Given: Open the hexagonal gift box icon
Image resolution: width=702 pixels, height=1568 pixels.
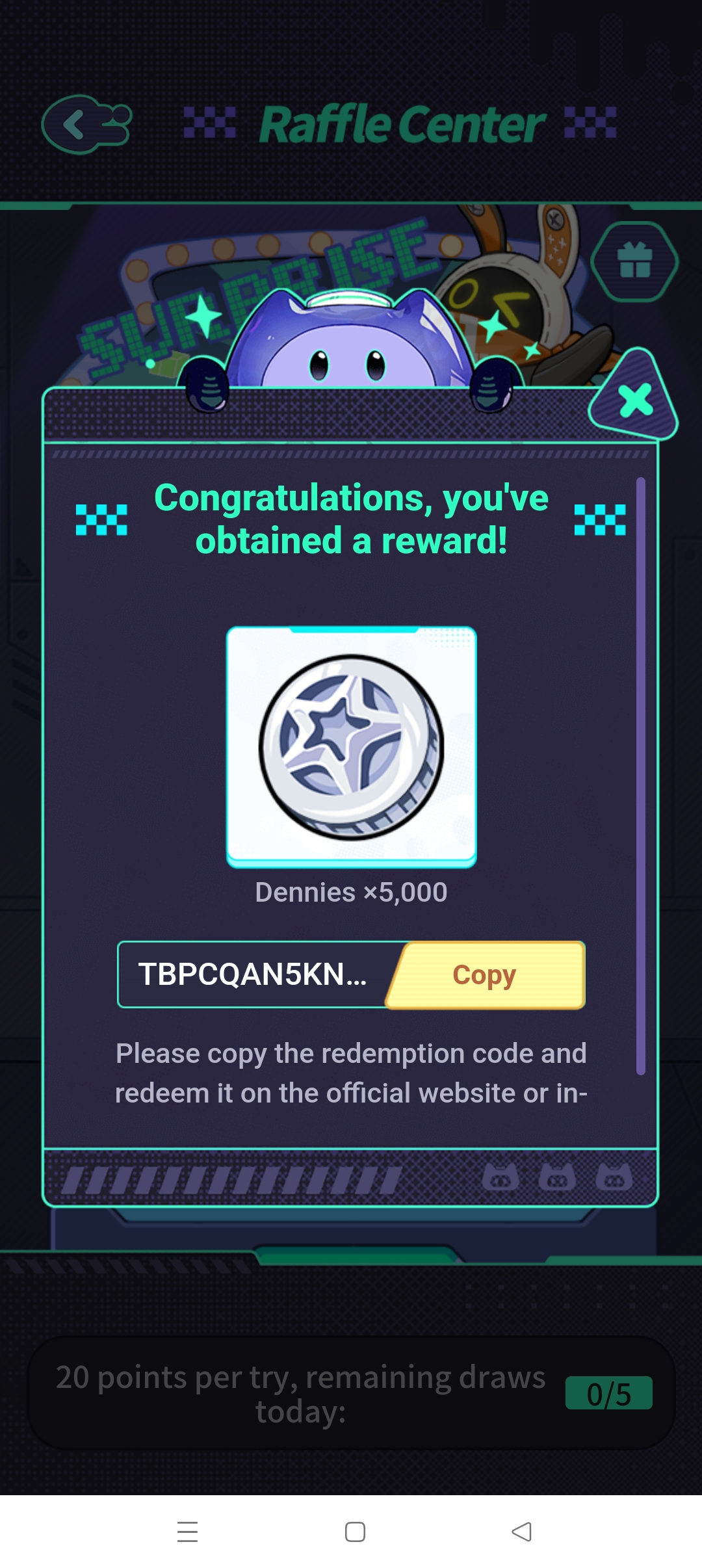Looking at the screenshot, I should [x=634, y=261].
